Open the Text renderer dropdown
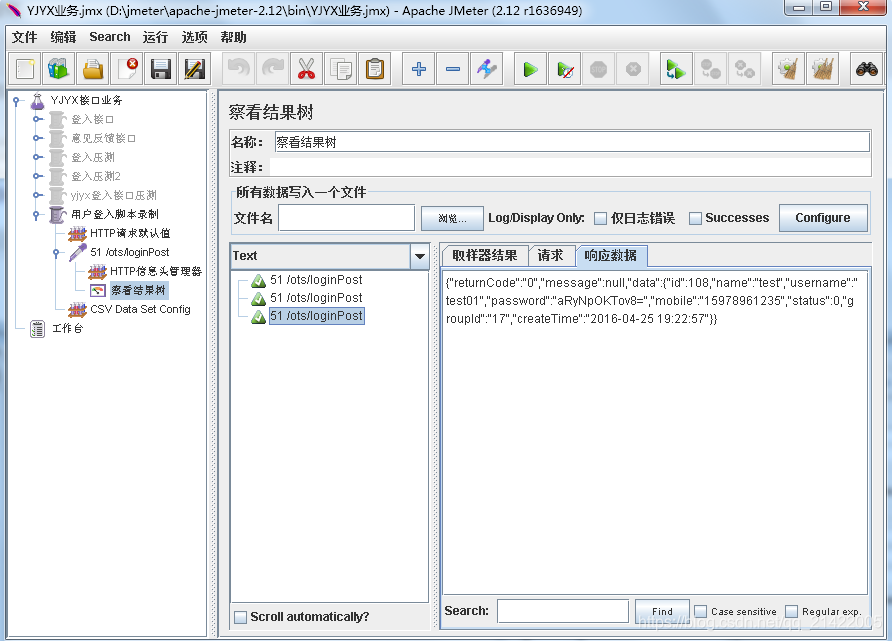Viewport: 892px width, 641px height. (x=419, y=256)
